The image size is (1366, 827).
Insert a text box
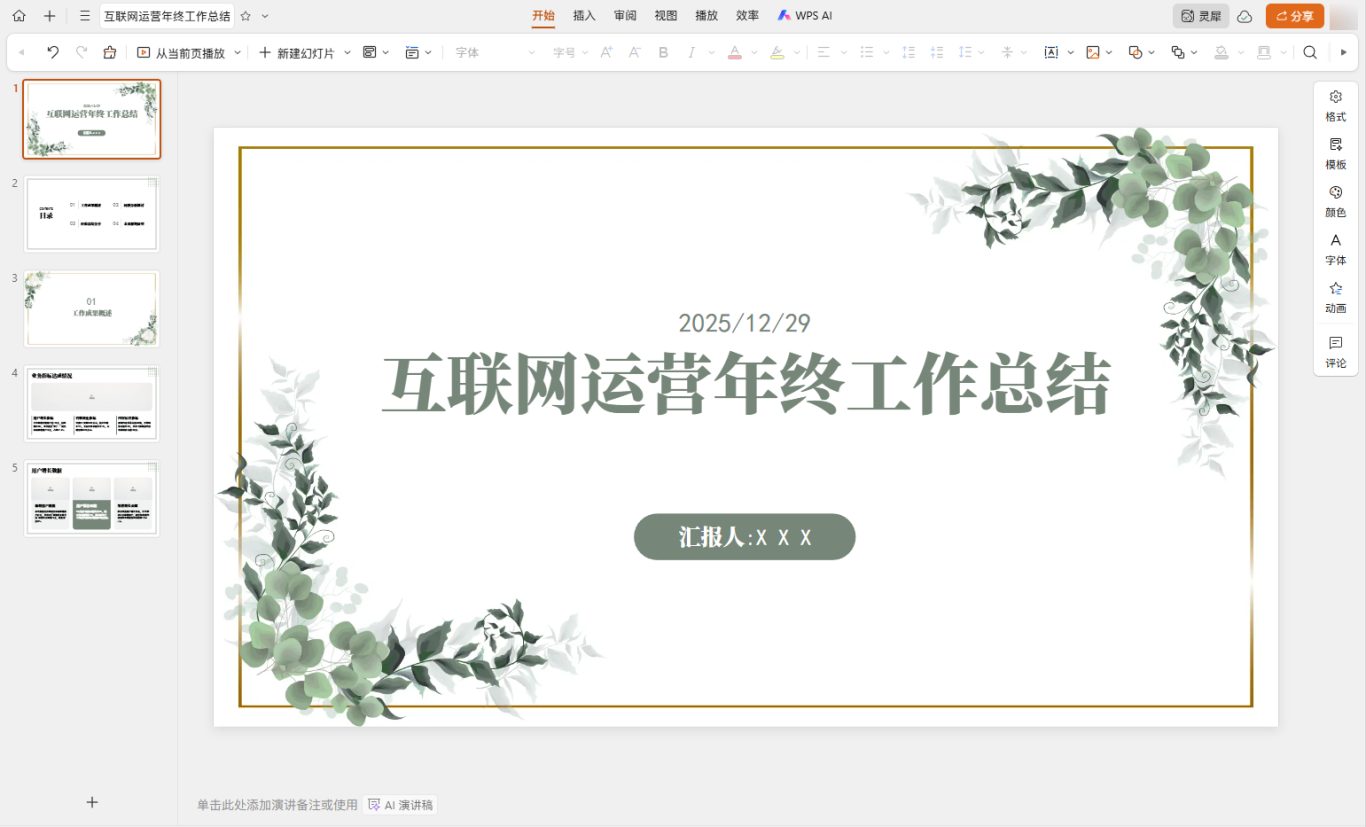tap(1051, 51)
